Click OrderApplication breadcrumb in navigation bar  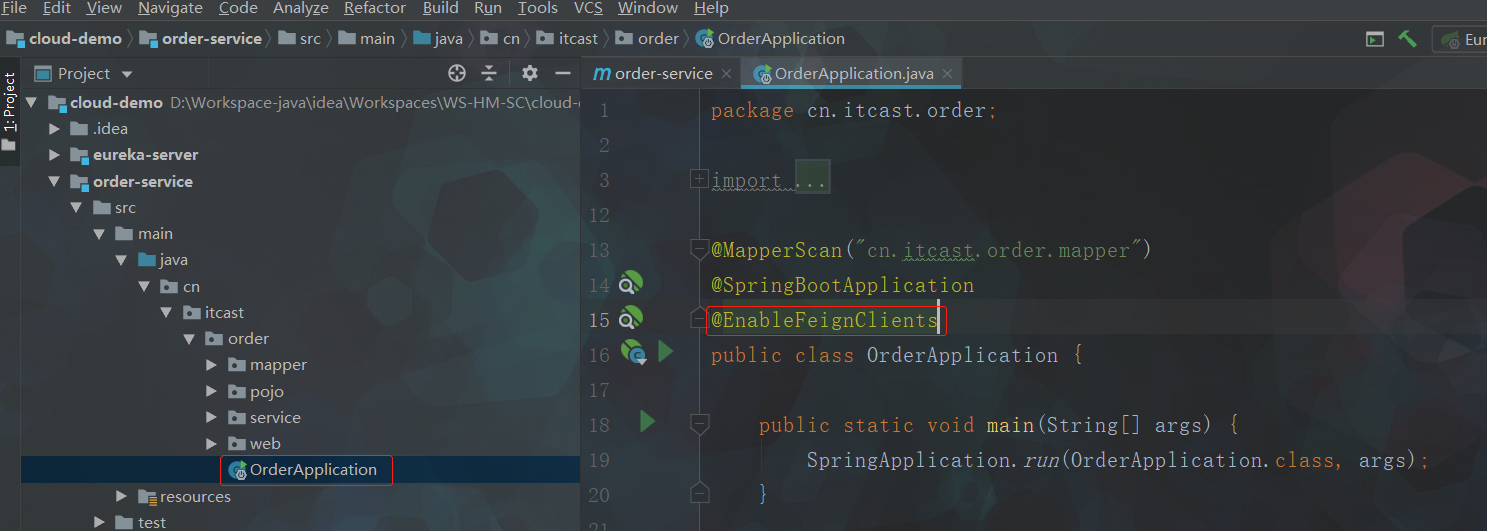[x=770, y=39]
